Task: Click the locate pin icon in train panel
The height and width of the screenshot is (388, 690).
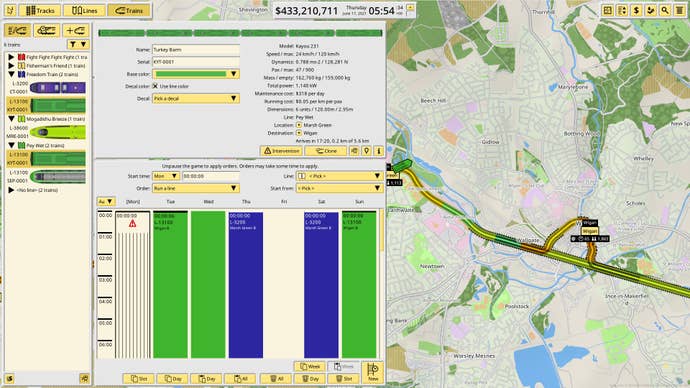Action: click(367, 151)
